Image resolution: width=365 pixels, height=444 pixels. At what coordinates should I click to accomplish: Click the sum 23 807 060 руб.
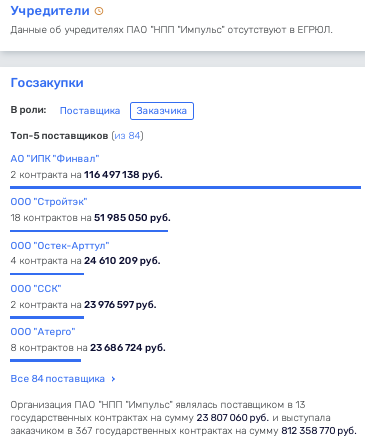(x=233, y=418)
